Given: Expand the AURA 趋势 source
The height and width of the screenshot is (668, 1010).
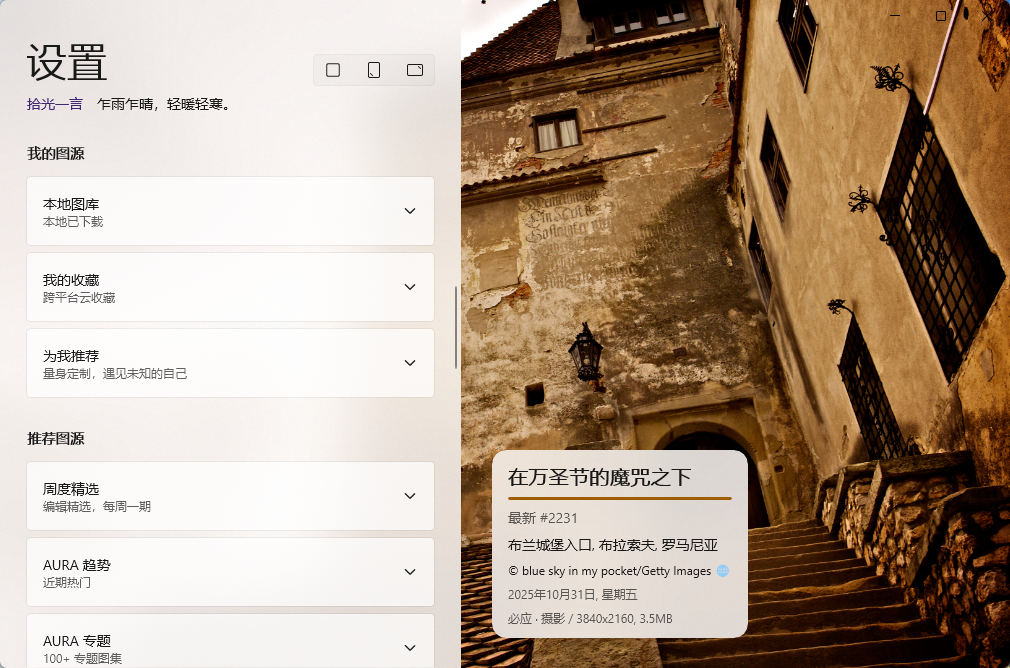Looking at the screenshot, I should [409, 572].
